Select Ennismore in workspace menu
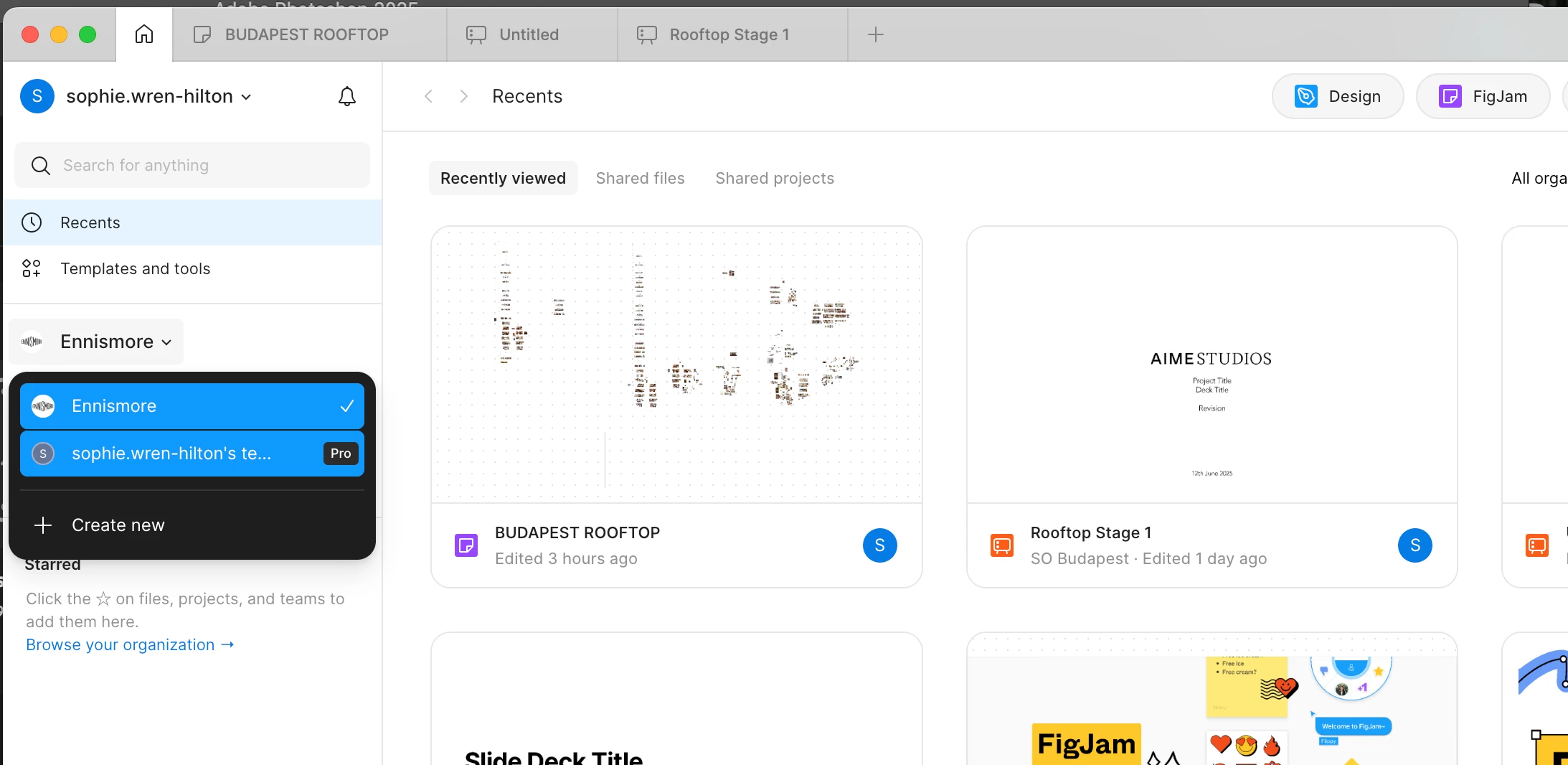The image size is (1568, 765). [x=192, y=406]
